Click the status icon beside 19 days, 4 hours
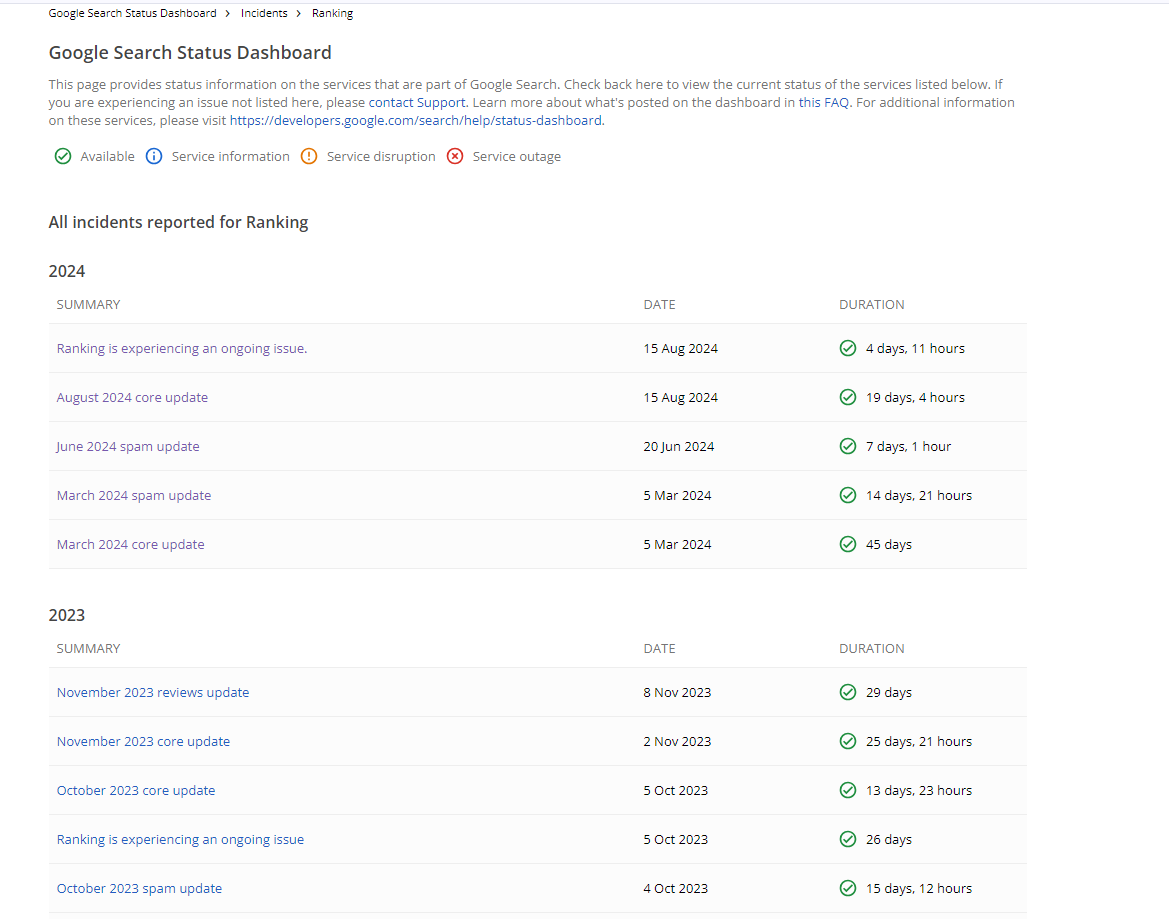 coord(848,397)
